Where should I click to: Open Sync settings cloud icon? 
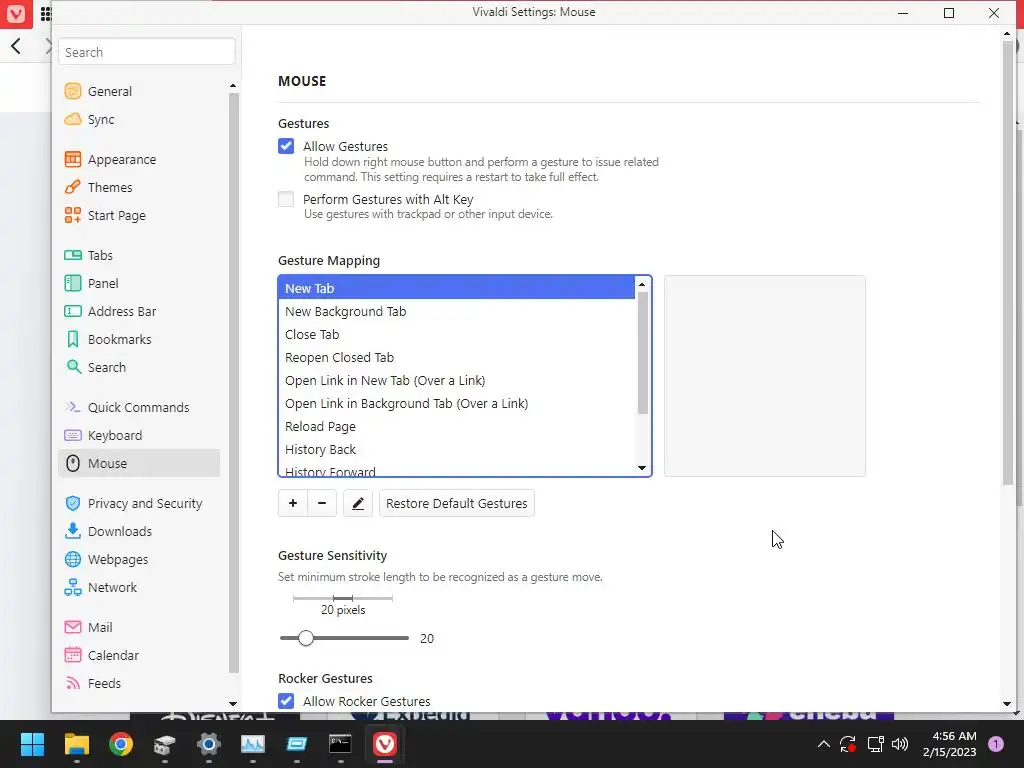click(x=72, y=120)
